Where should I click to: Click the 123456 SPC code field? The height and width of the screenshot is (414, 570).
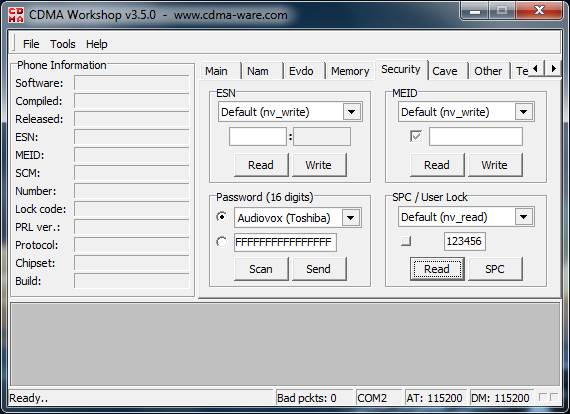tap(465, 241)
